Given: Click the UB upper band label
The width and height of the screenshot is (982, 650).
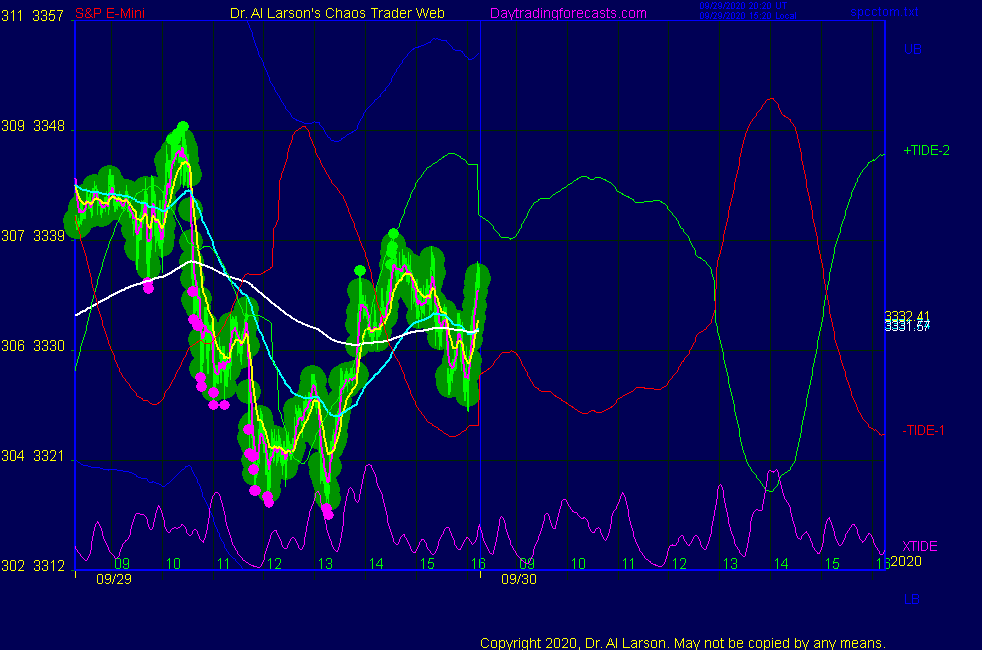Looking at the screenshot, I should (912, 49).
